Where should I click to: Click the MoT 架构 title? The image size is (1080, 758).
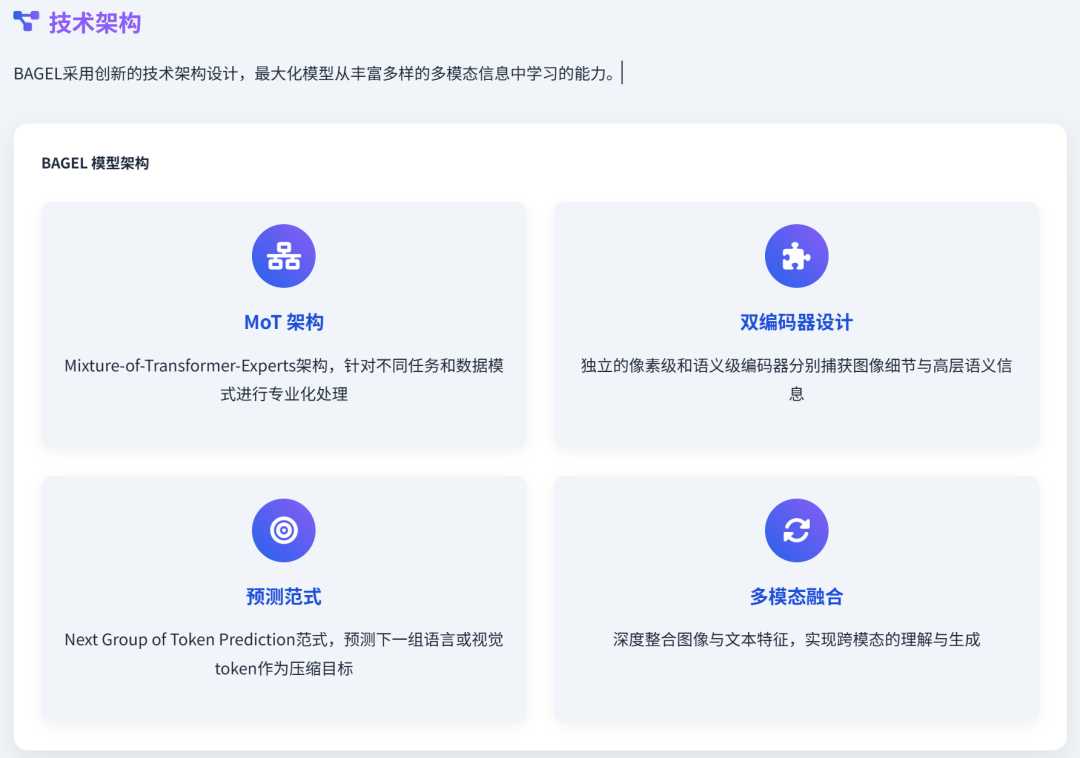284,322
